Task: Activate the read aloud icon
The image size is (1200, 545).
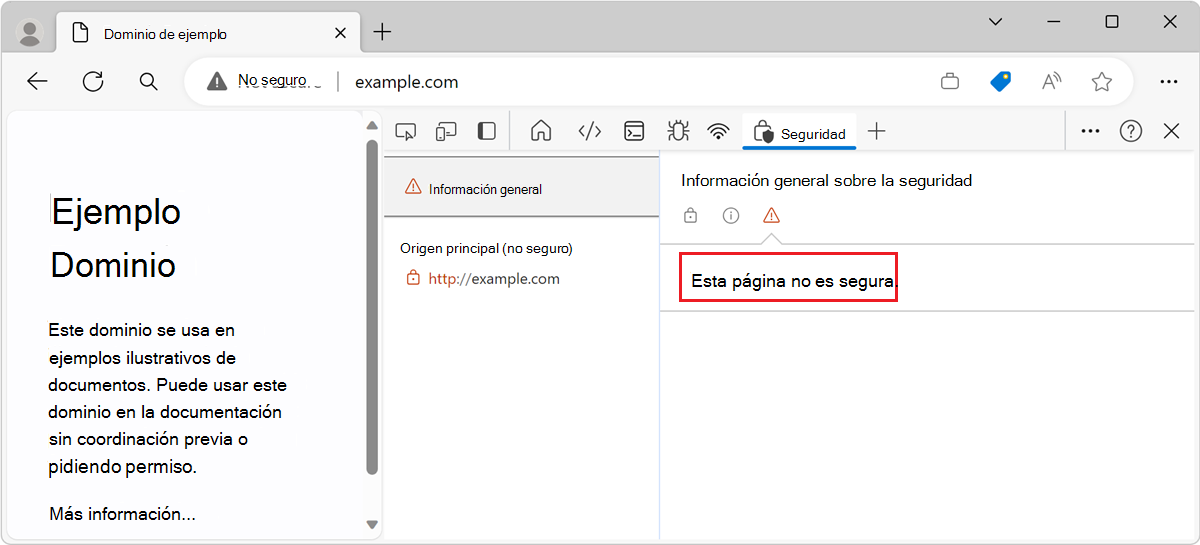Action: 1051,82
